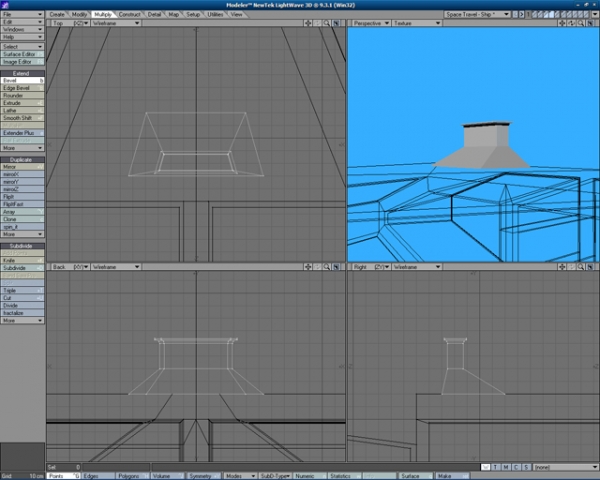Open the Windows menu dropdown
Screen dimensions: 600x480
(x=22, y=29)
